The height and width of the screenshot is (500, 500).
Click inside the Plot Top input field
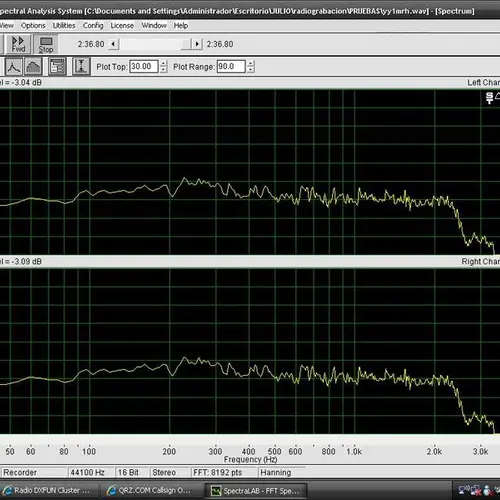tap(144, 66)
